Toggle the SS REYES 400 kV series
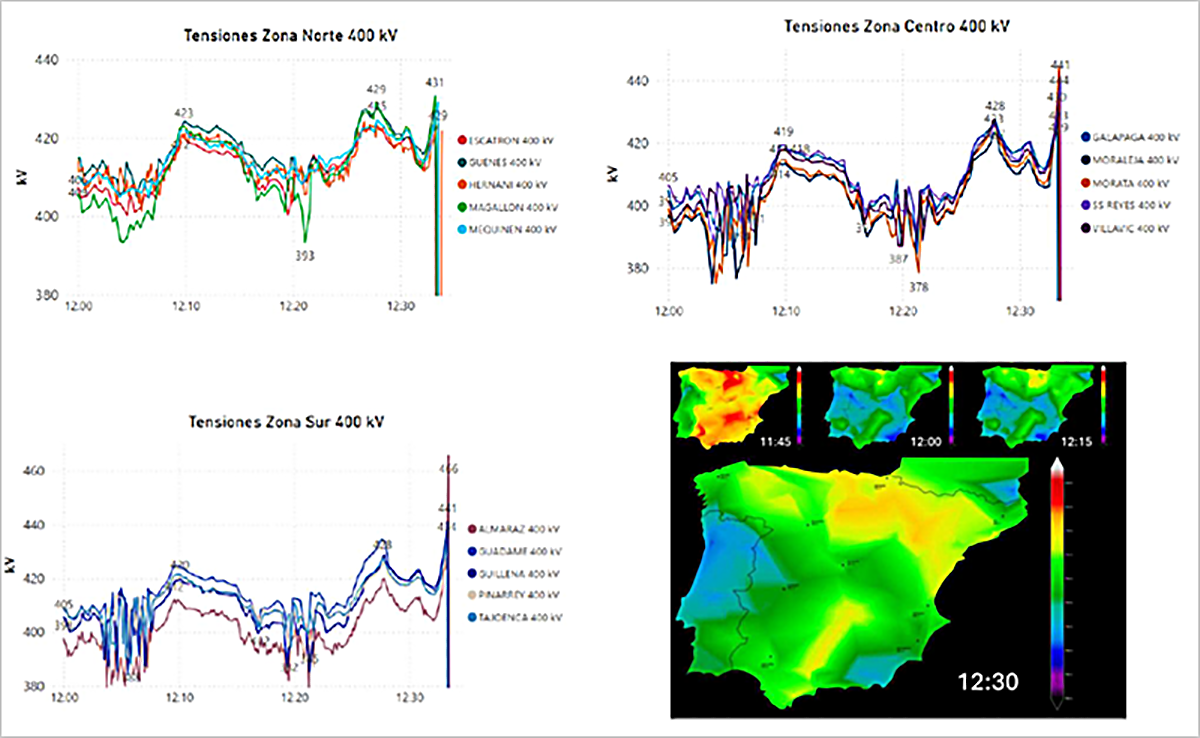This screenshot has width=1200, height=738. pos(1131,205)
